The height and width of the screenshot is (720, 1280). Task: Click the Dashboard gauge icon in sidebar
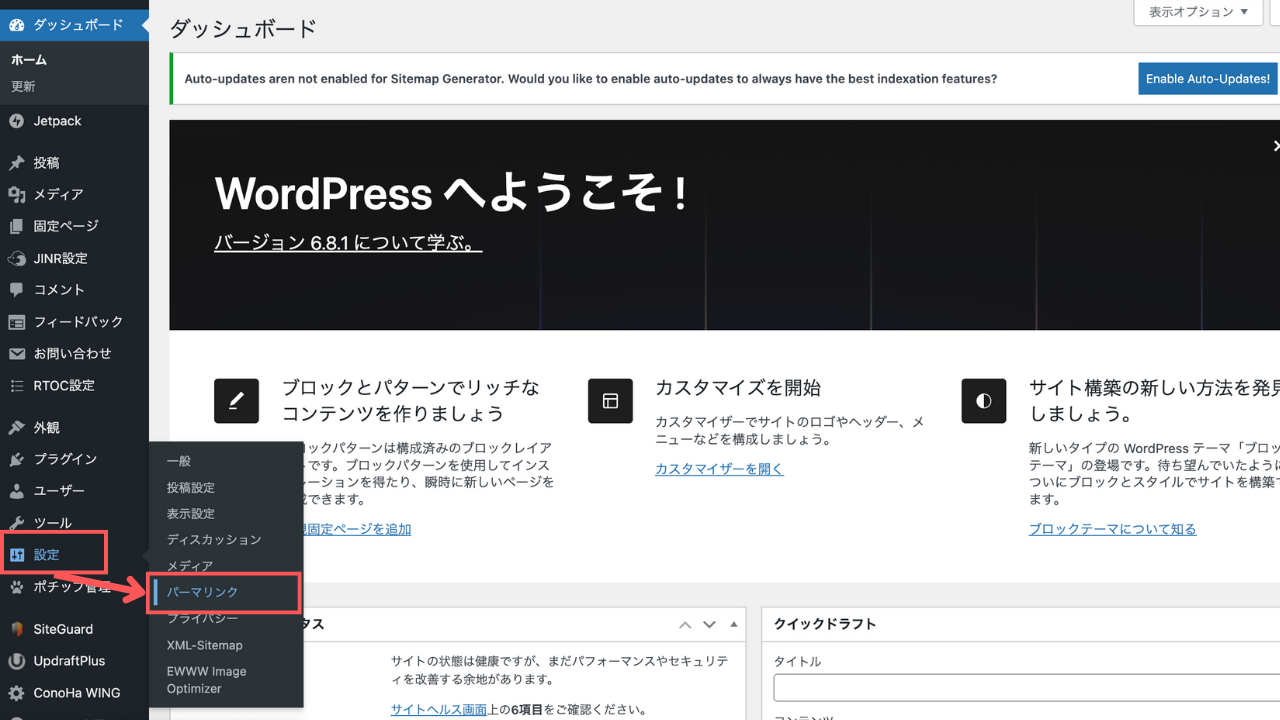tap(16, 24)
